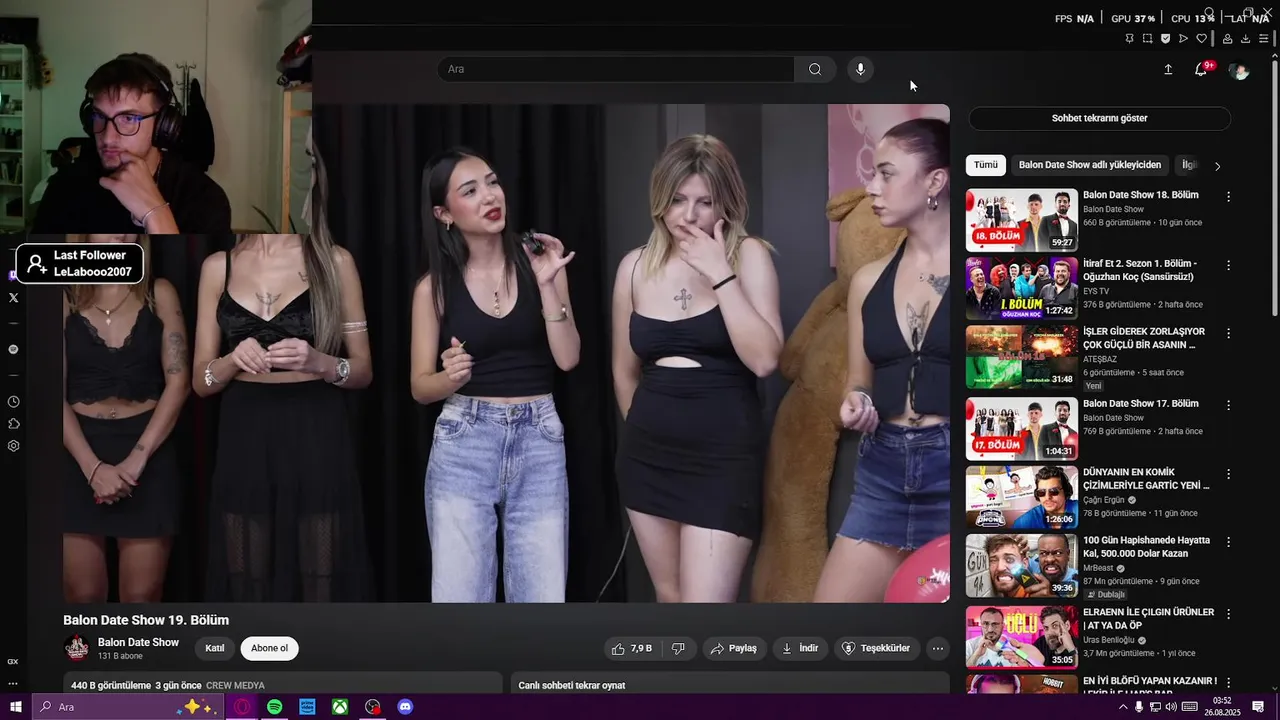1280x720 pixels.
Task: Open the YouTube account avatar menu
Action: (1239, 70)
